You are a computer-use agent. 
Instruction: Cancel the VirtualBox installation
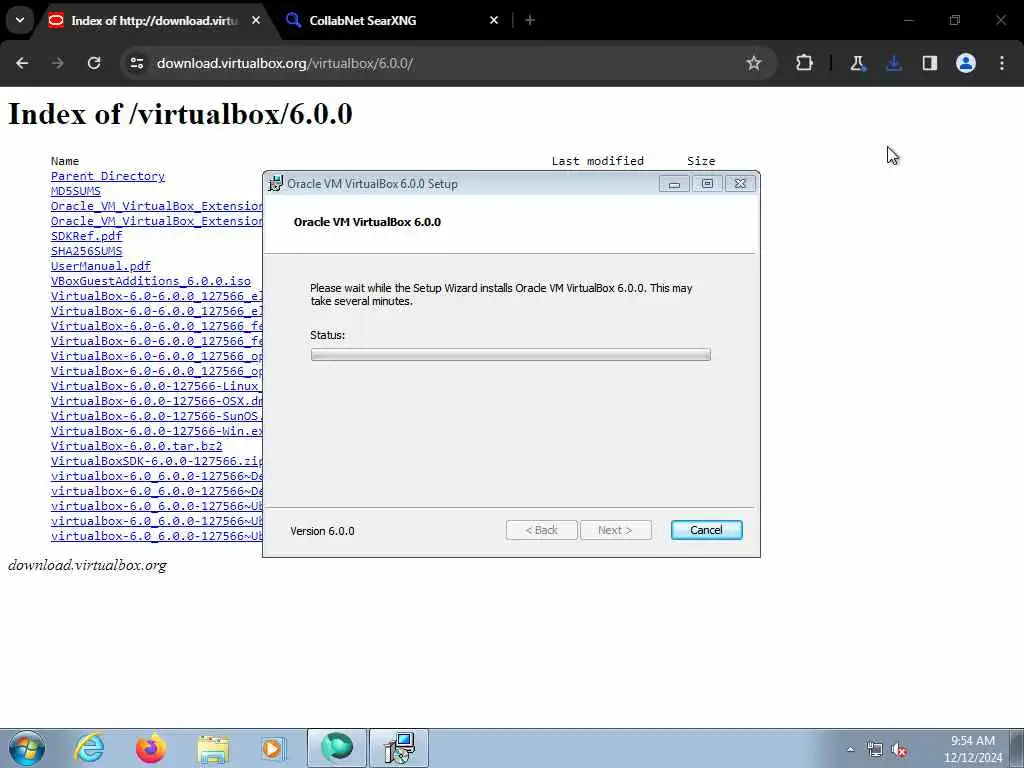[706, 530]
